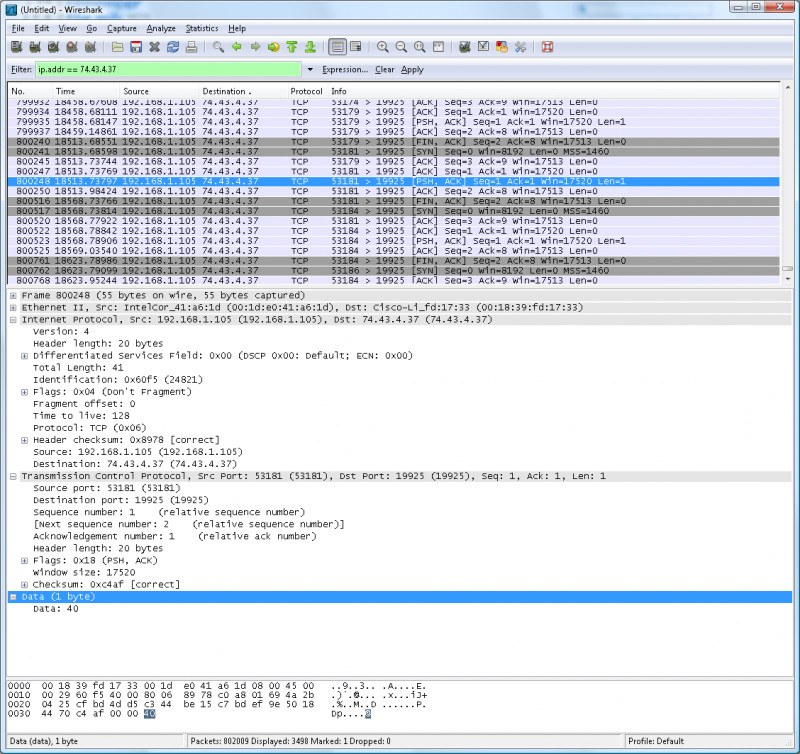Expand IP Flags 0x04 Don't Fragment node

pos(24,392)
